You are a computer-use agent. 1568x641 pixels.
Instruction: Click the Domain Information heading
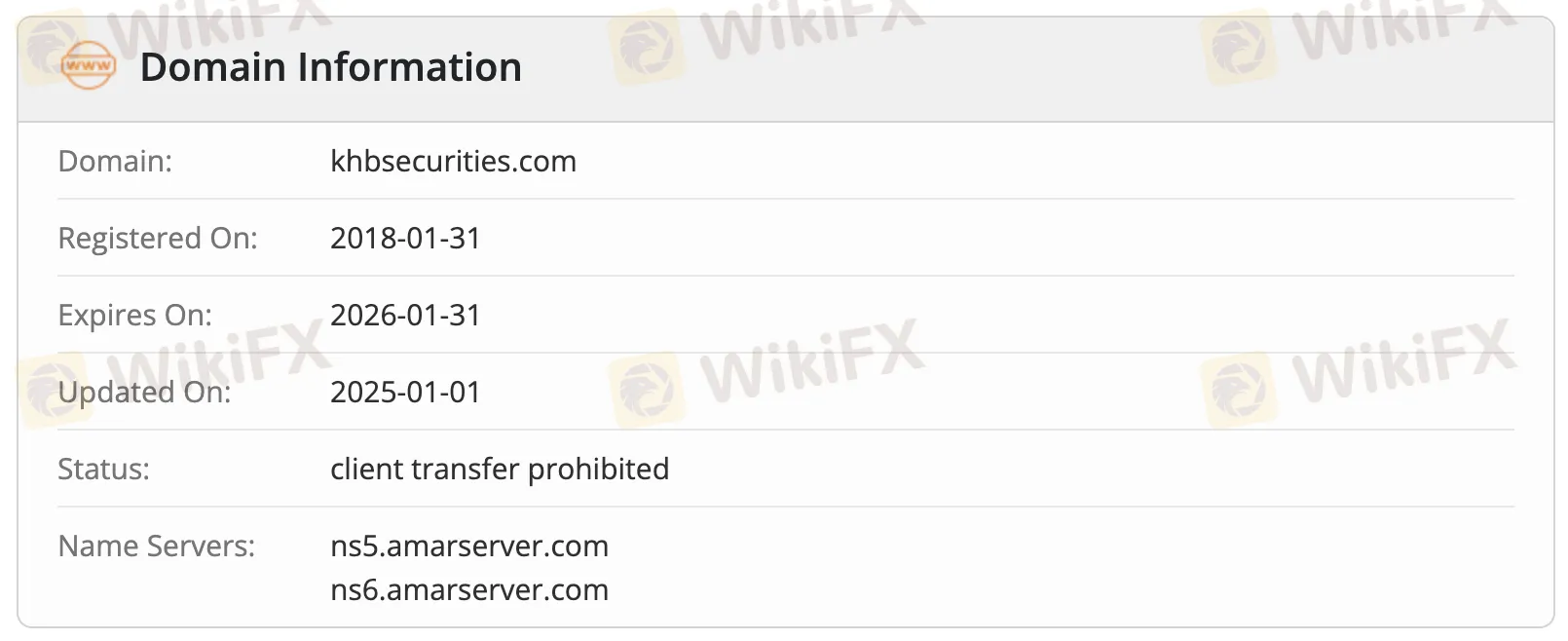coord(330,67)
